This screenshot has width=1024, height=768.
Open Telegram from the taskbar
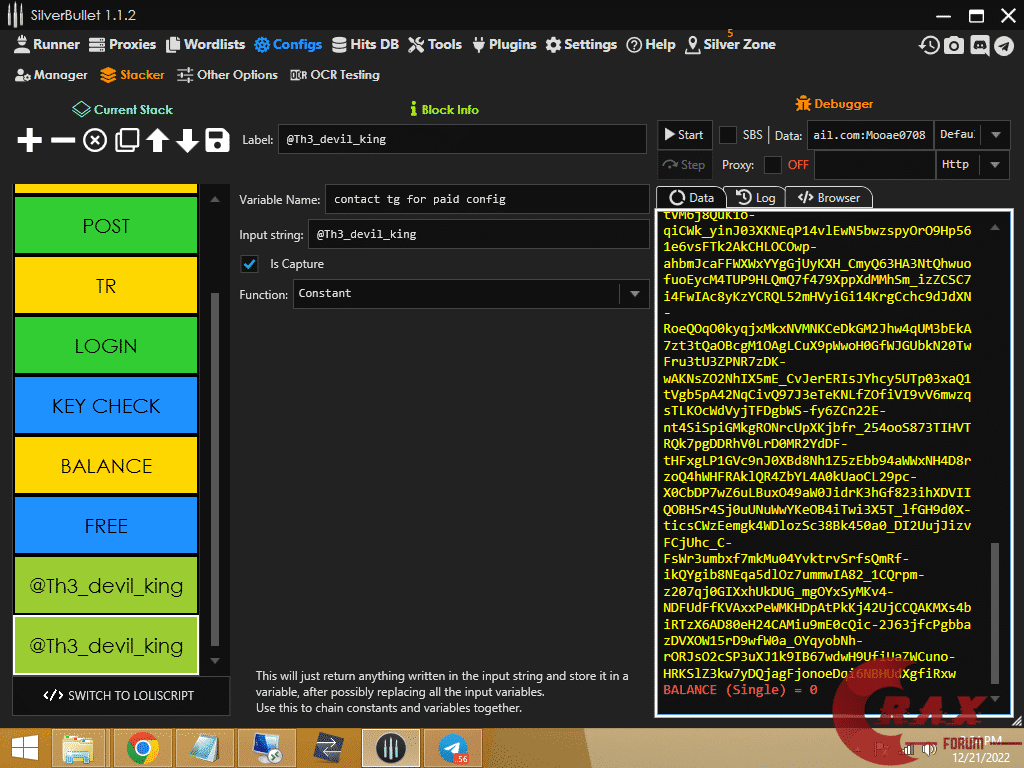(453, 748)
